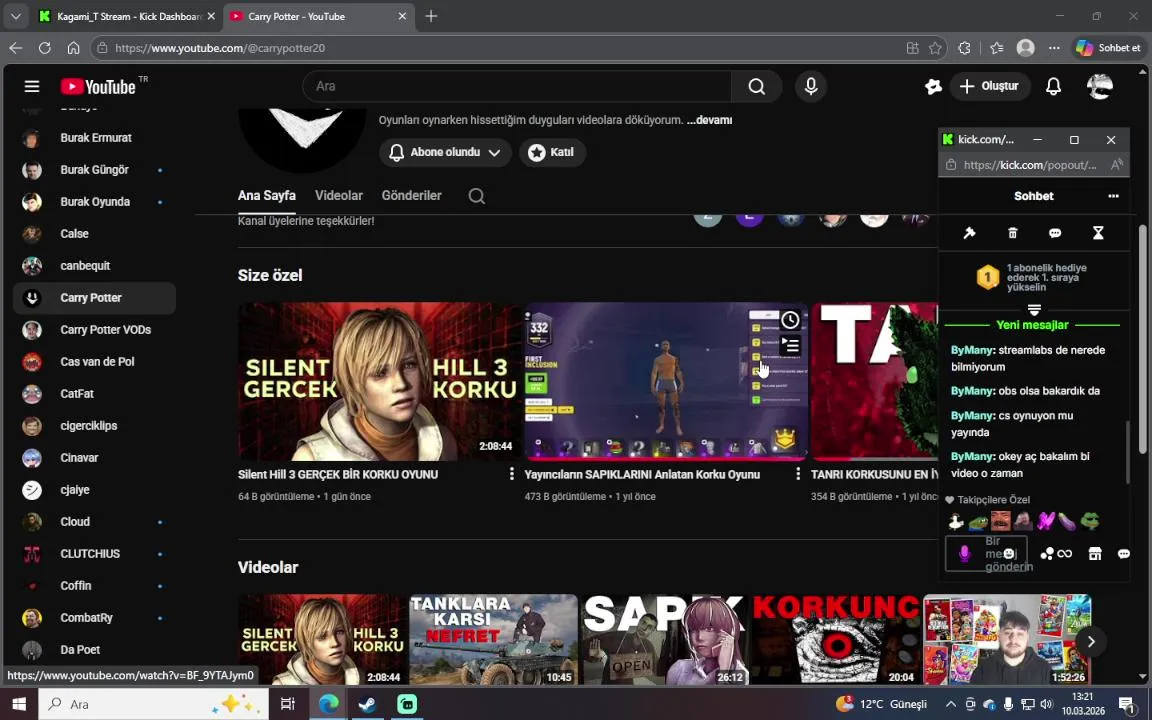Open the YouTube hamburger guide menu

point(32,87)
